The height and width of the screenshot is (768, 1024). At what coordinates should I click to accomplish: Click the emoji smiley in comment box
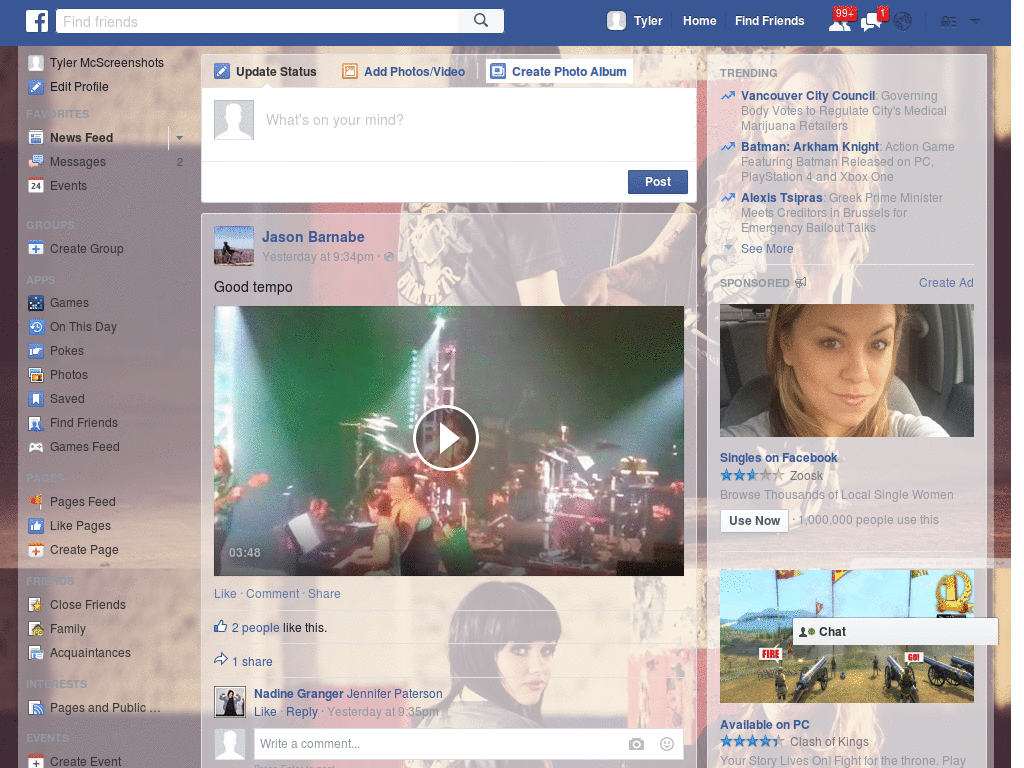[667, 744]
